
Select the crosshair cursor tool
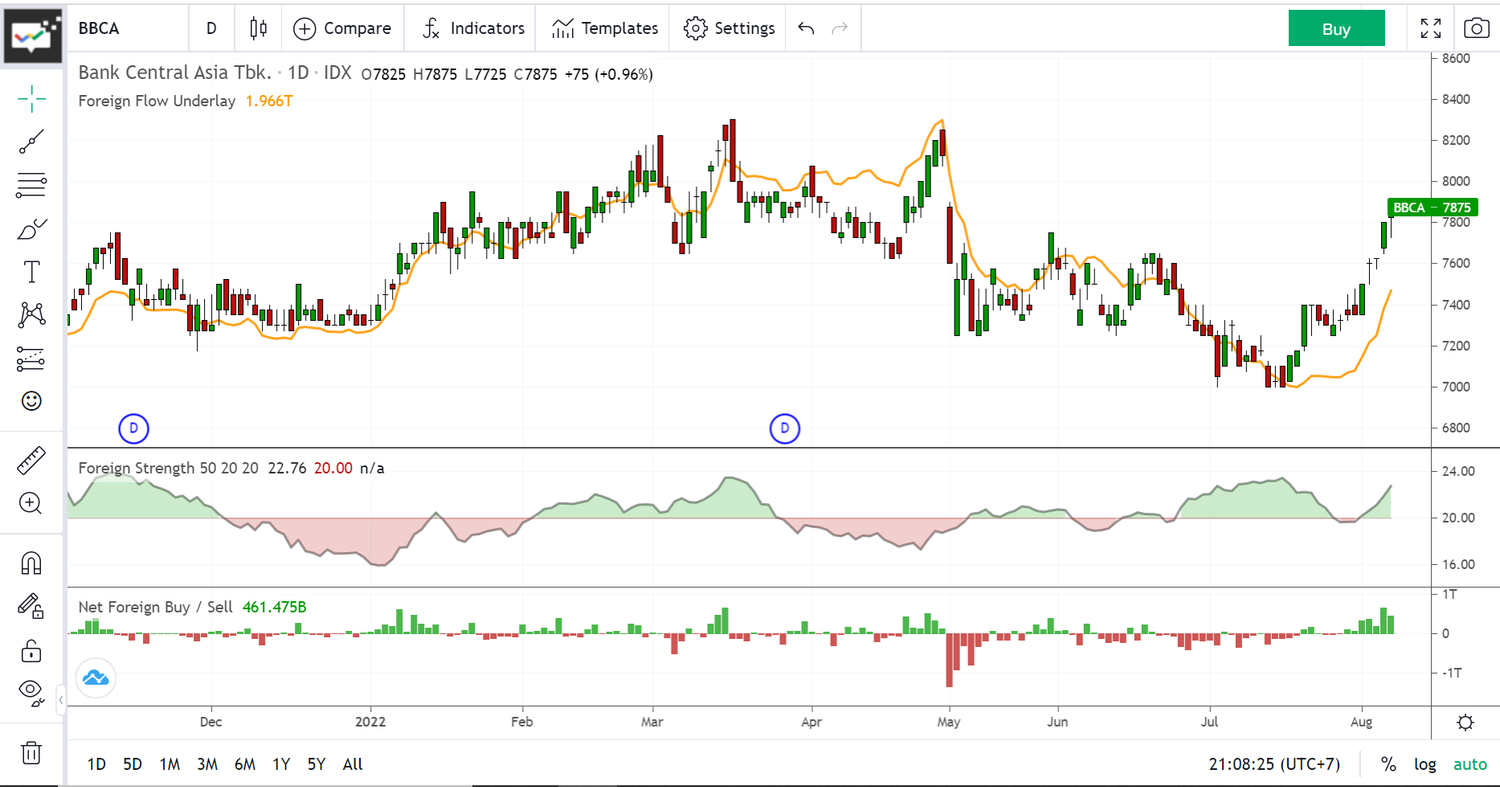coord(31,98)
